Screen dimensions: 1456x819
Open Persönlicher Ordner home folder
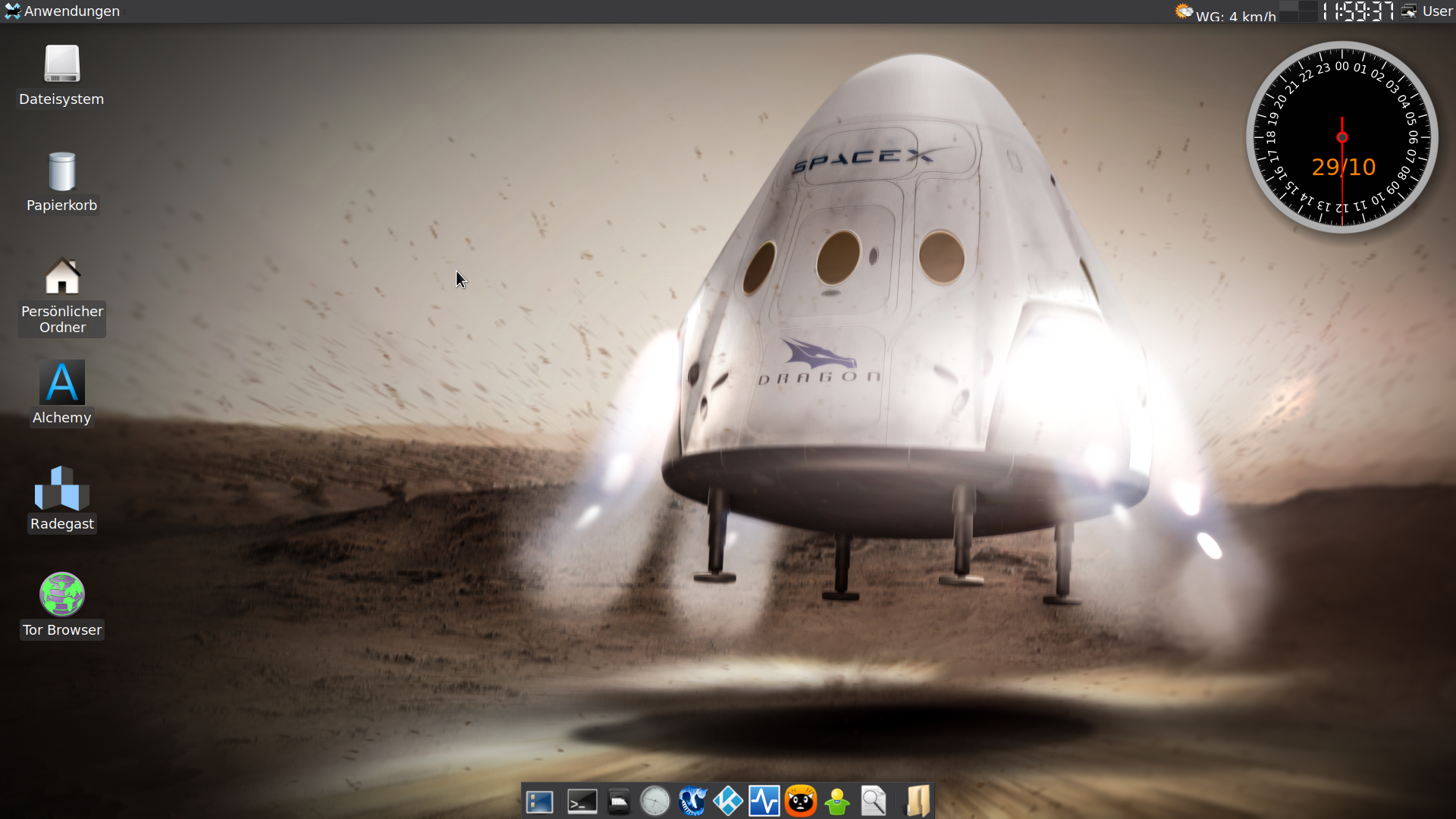(x=61, y=278)
